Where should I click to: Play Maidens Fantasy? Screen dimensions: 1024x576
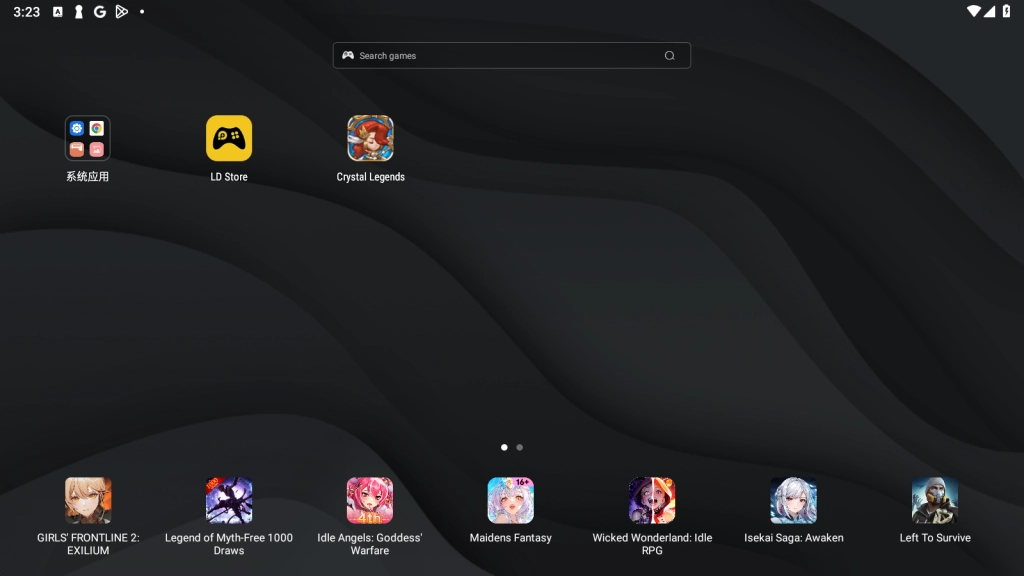(510, 500)
